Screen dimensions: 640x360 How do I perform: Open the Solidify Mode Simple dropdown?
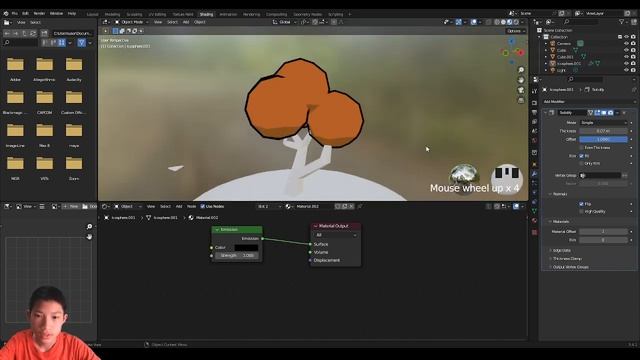pos(603,122)
